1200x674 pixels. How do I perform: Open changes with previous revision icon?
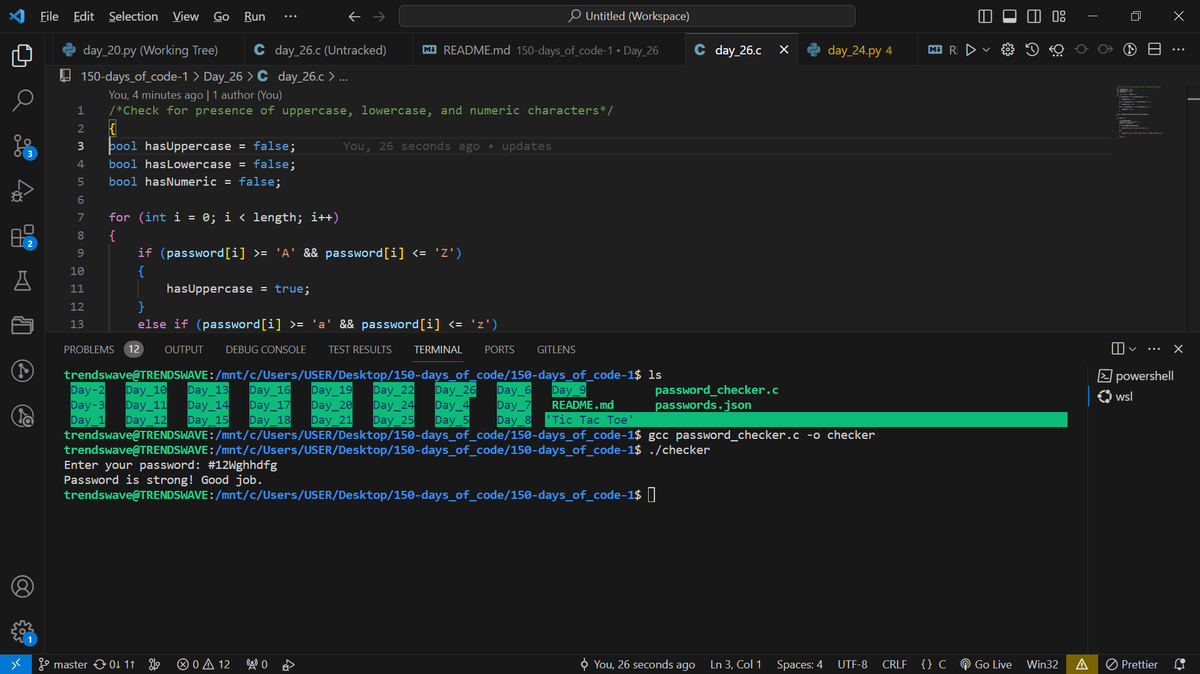pos(1056,49)
